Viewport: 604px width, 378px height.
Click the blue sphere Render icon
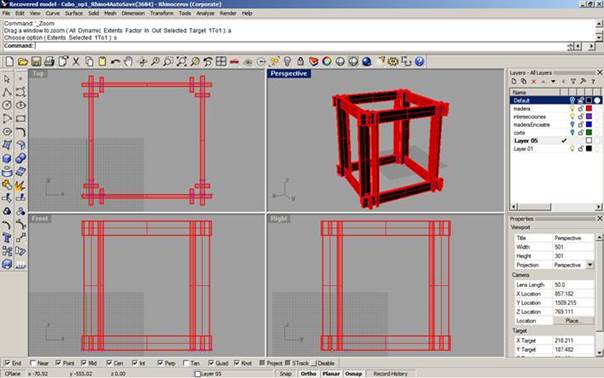point(366,62)
